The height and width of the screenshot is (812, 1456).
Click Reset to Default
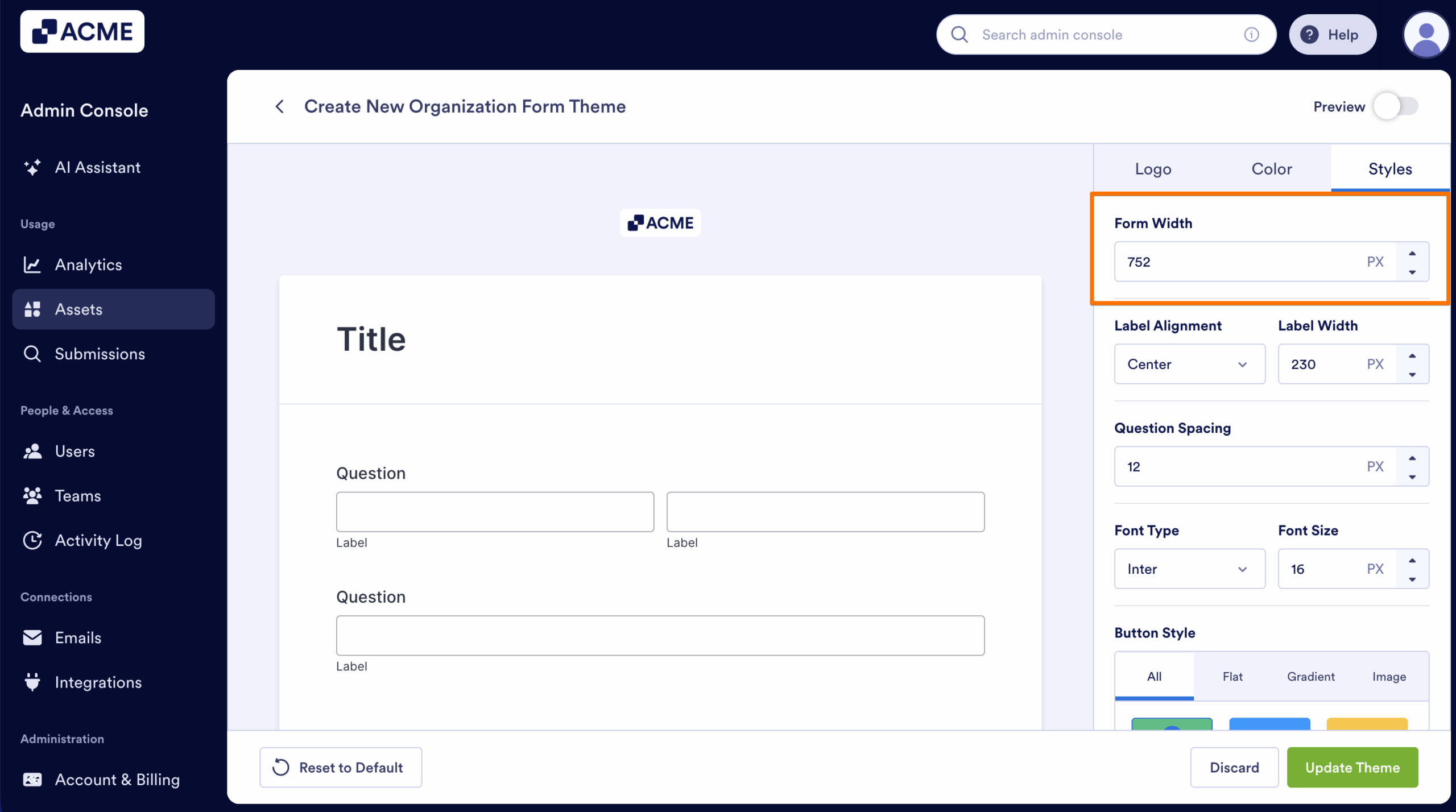click(340, 767)
